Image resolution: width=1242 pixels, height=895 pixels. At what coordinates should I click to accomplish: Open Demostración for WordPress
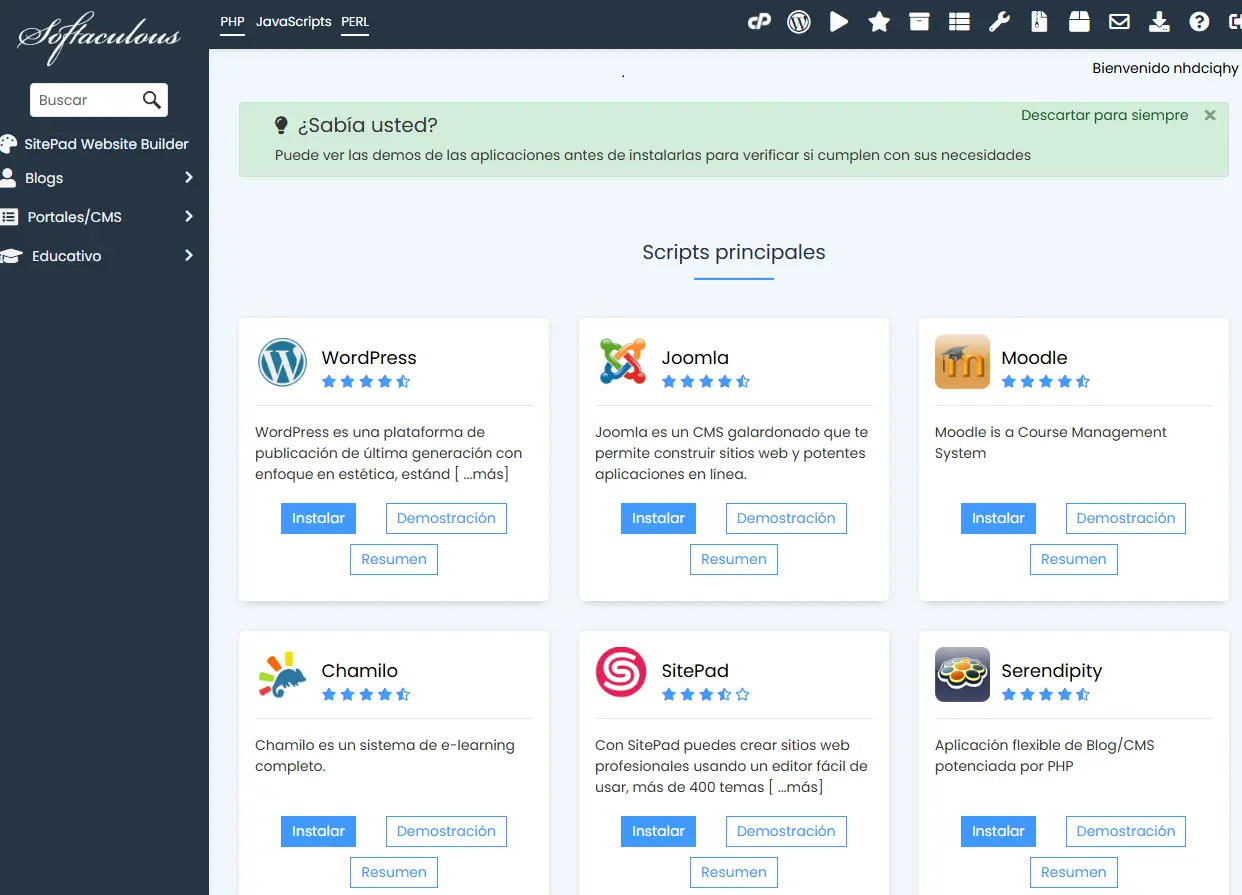446,518
